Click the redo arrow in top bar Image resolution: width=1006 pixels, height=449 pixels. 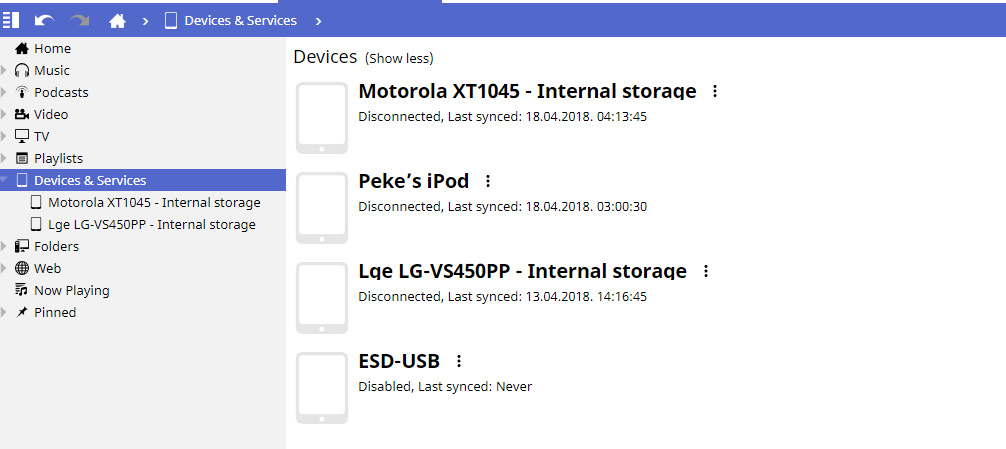(x=80, y=19)
